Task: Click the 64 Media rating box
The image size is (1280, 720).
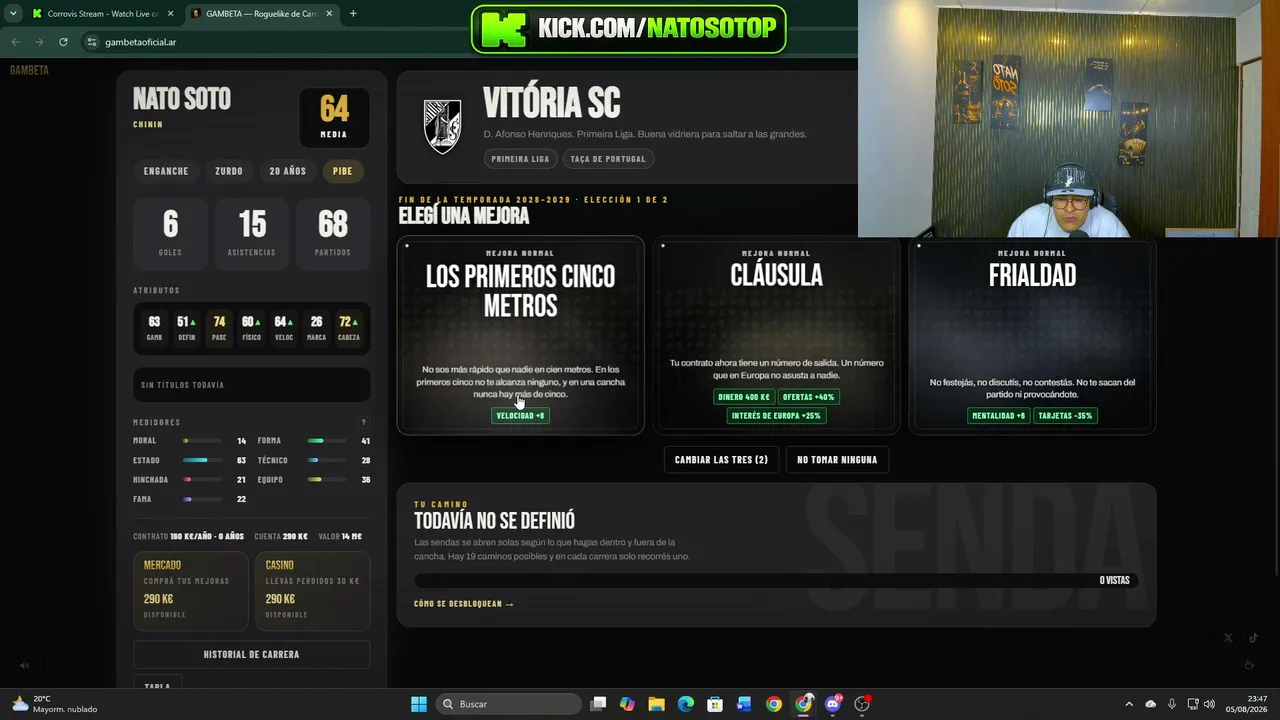Action: point(334,117)
